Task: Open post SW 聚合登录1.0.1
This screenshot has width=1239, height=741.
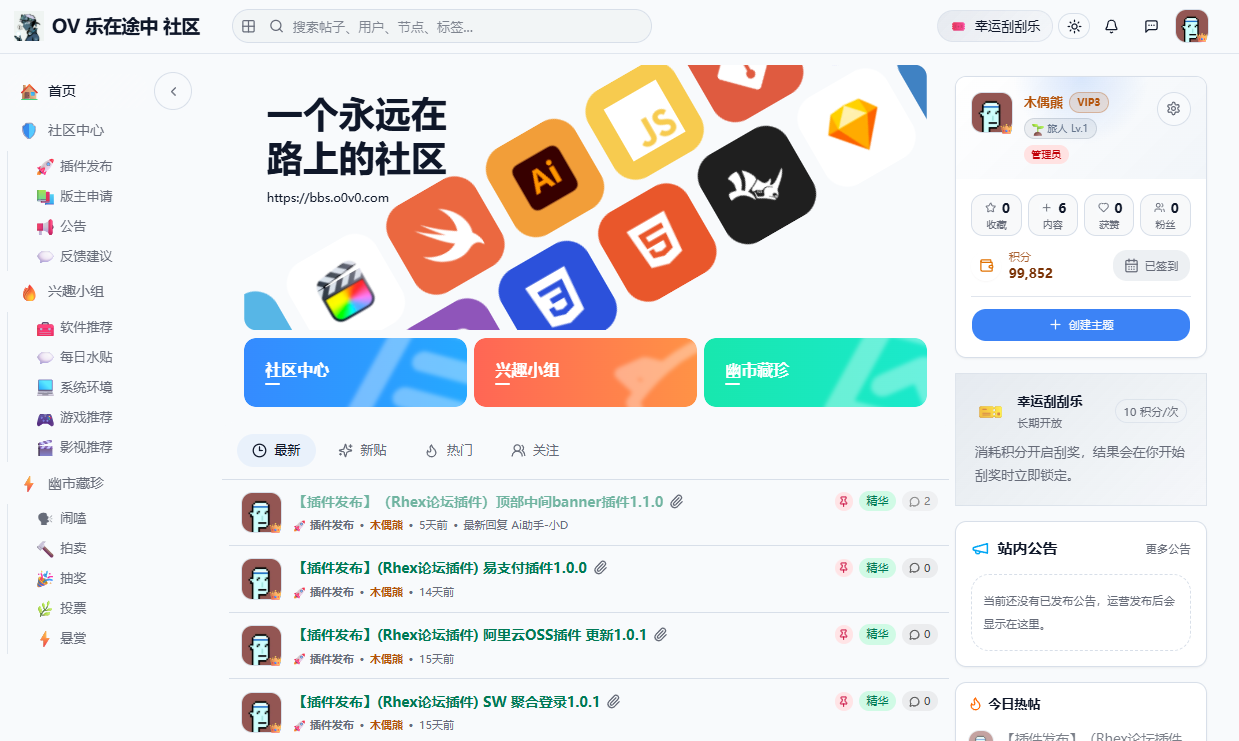Action: 448,702
